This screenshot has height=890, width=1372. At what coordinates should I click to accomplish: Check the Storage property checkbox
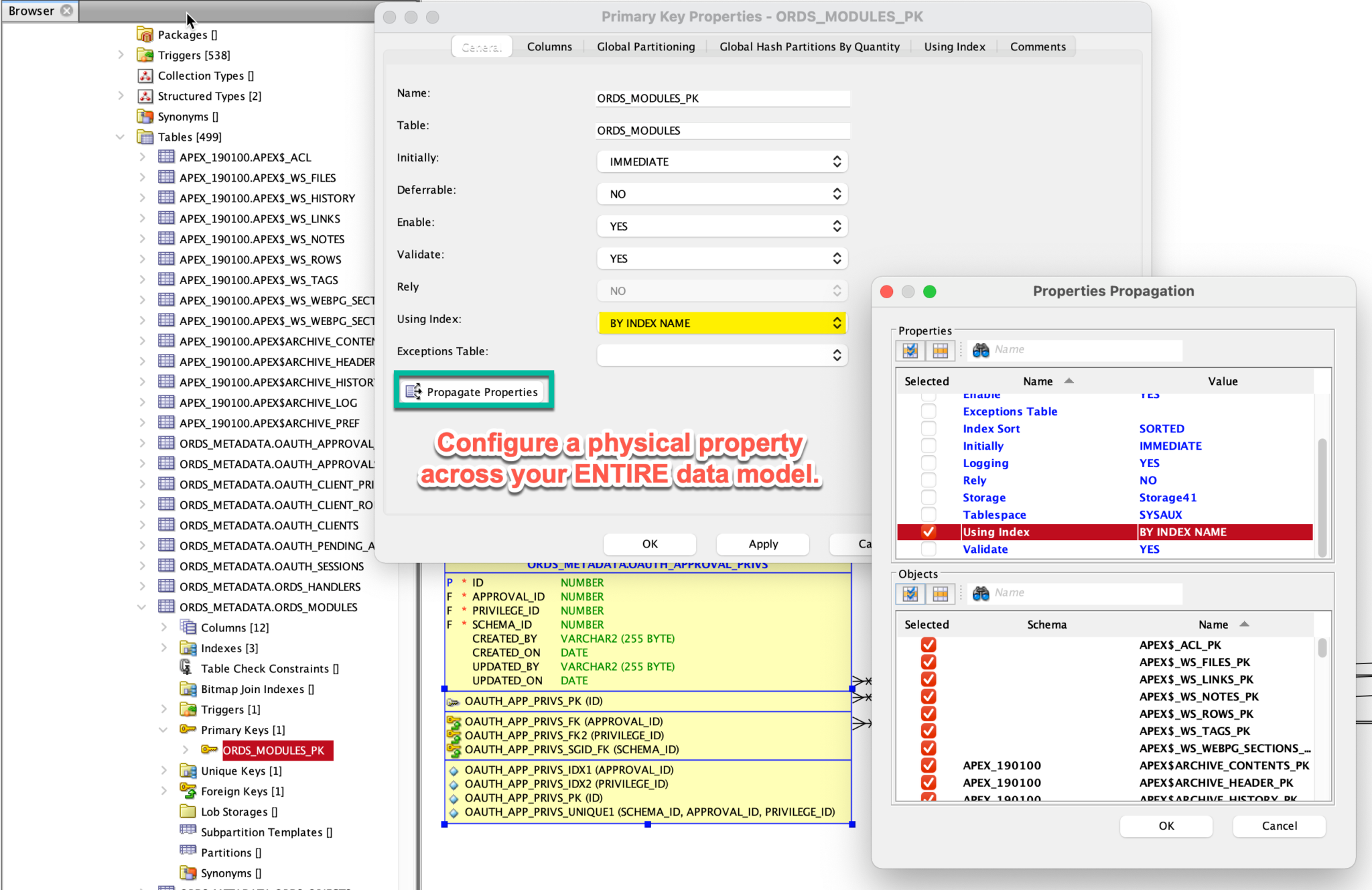click(x=929, y=497)
